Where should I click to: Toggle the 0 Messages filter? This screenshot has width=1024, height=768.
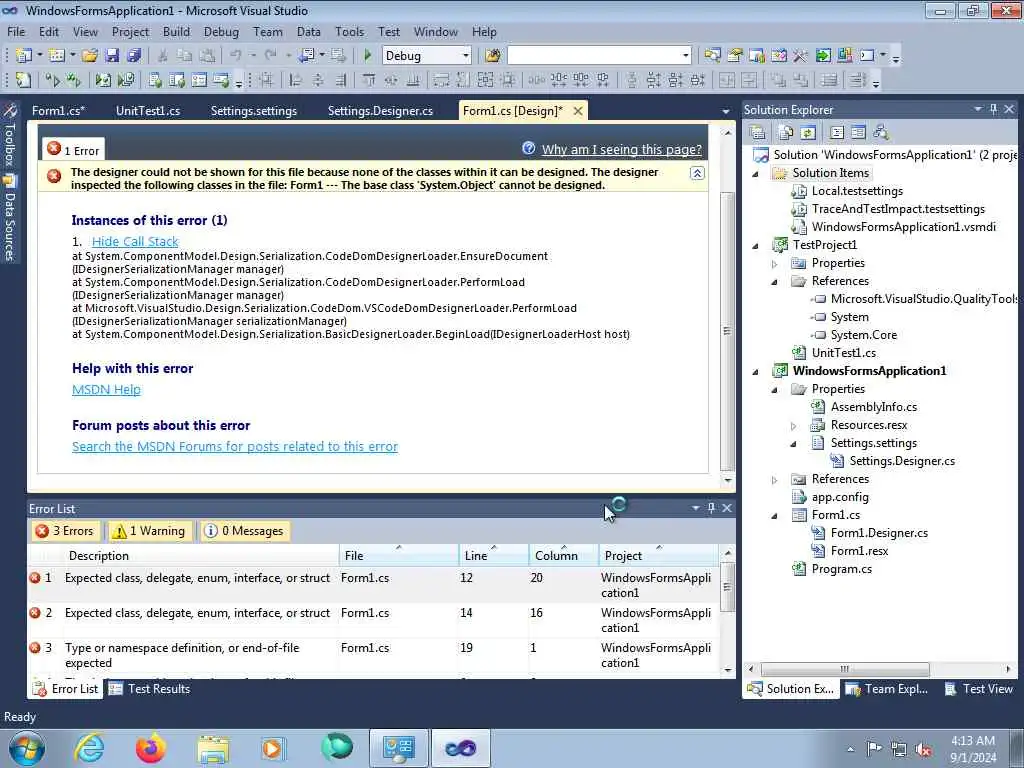(x=245, y=531)
